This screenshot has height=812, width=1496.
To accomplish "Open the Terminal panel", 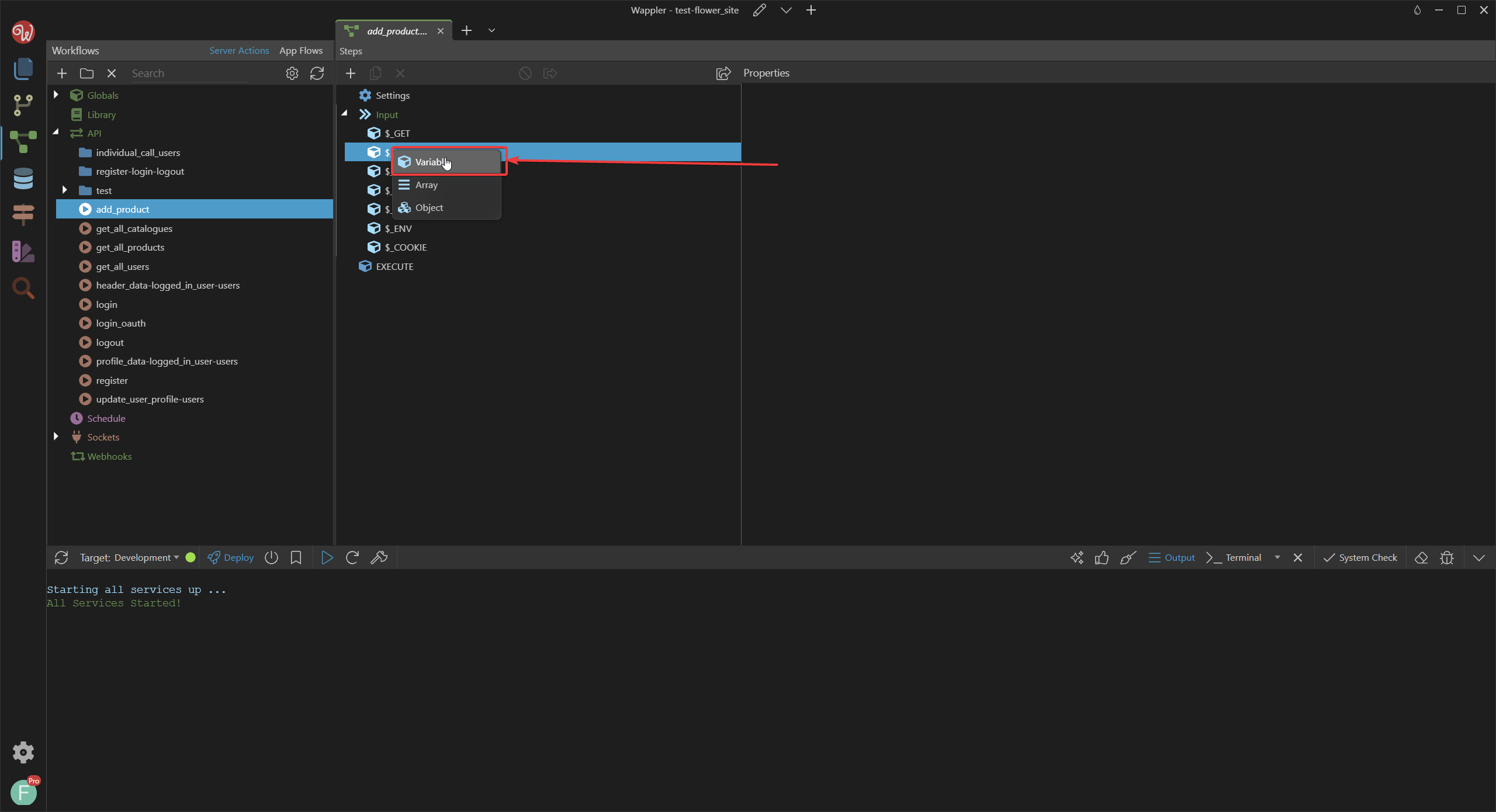I will point(1234,557).
